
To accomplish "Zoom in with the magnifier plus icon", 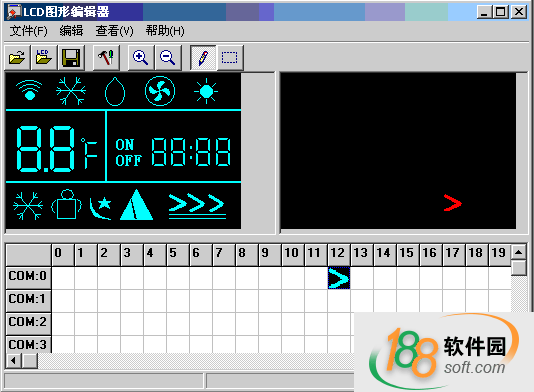I will tap(141, 58).
